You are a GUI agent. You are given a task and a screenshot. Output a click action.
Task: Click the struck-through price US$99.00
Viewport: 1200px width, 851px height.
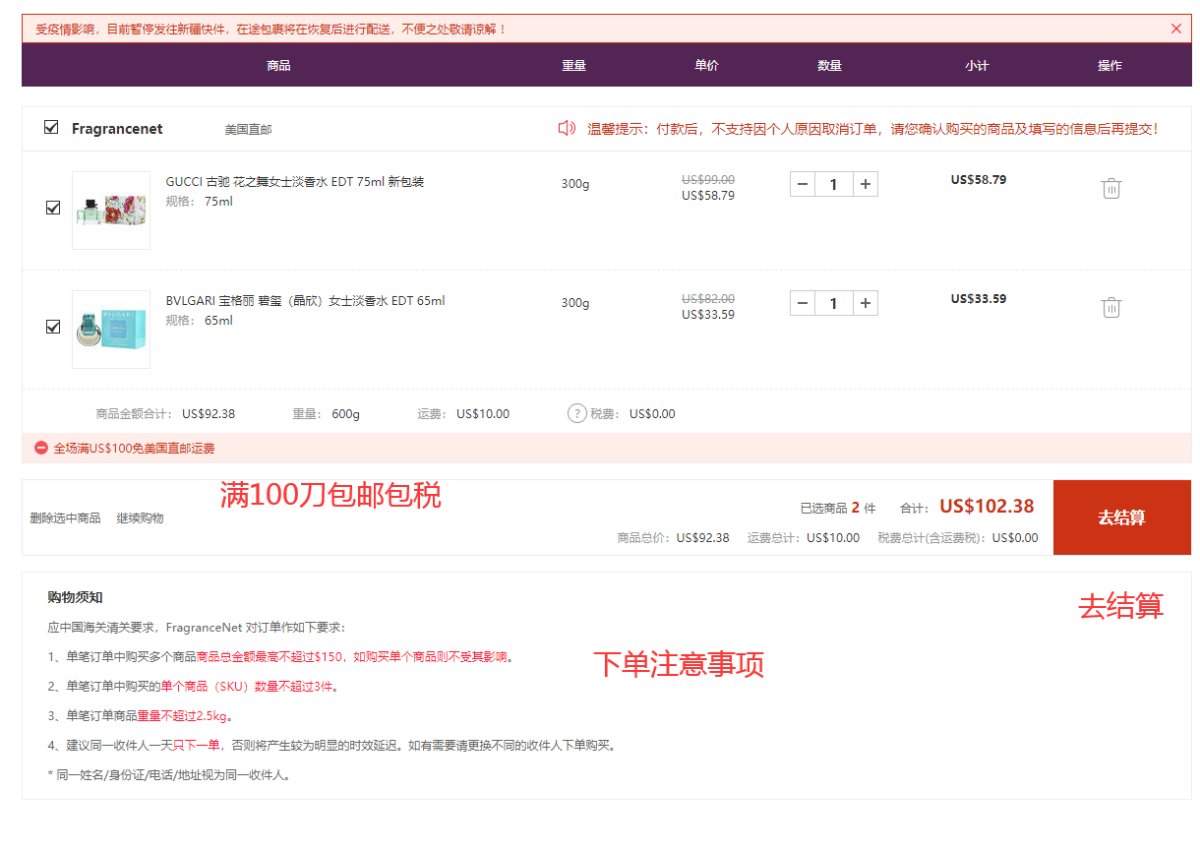[708, 180]
